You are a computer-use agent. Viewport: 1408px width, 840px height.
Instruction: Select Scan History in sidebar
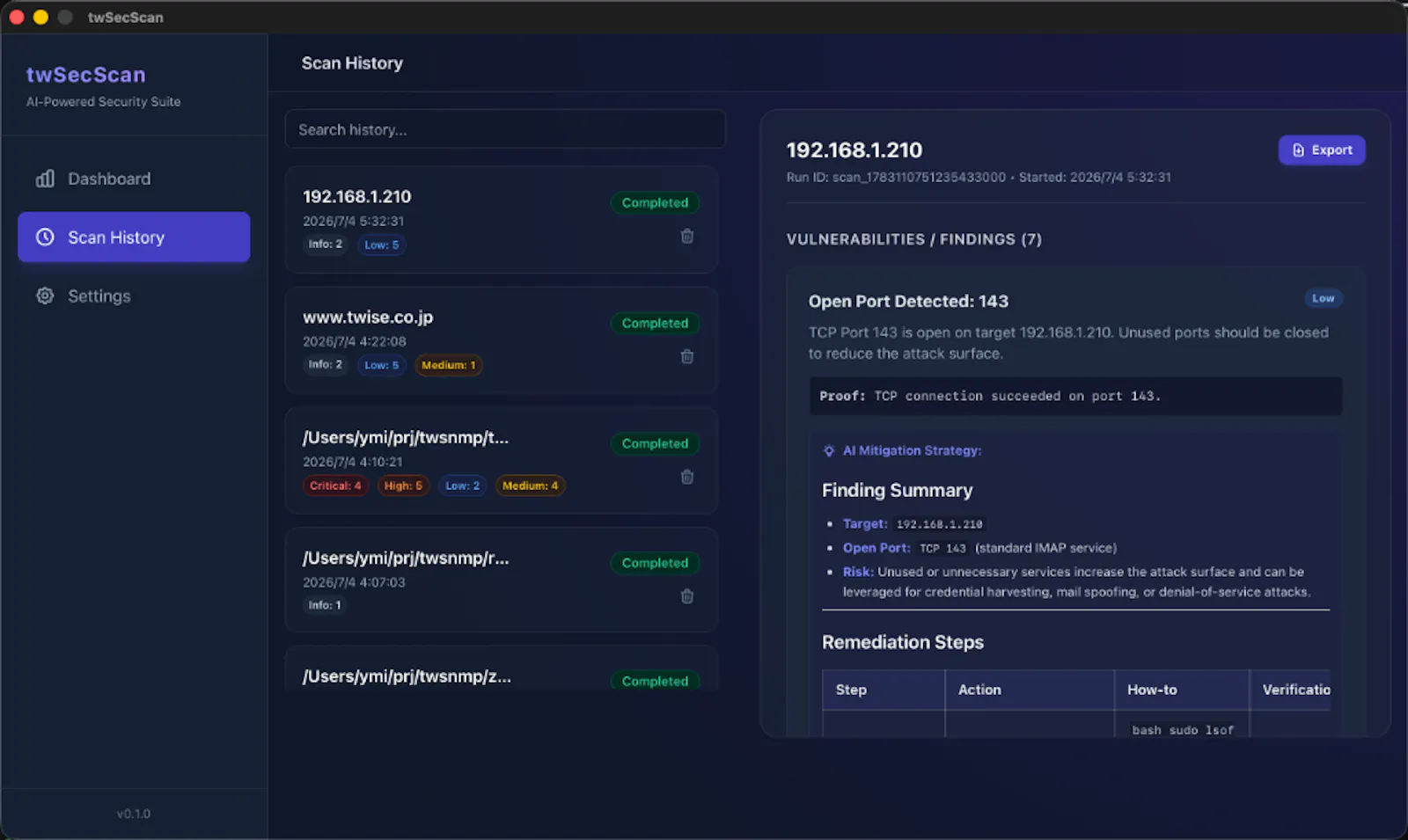coord(134,237)
